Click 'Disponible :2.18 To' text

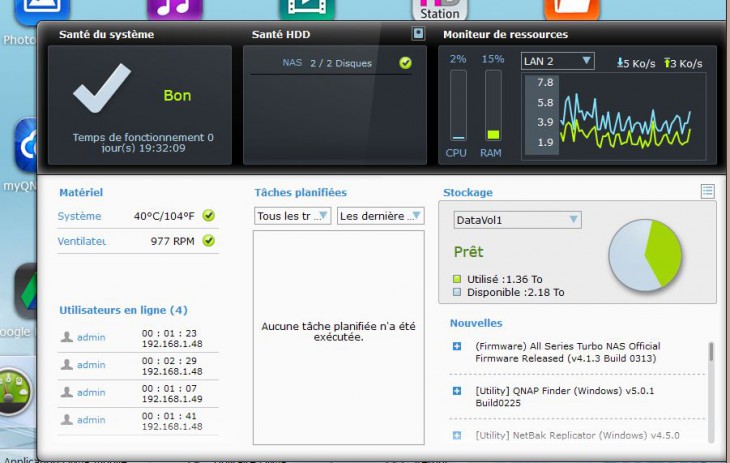point(515,293)
